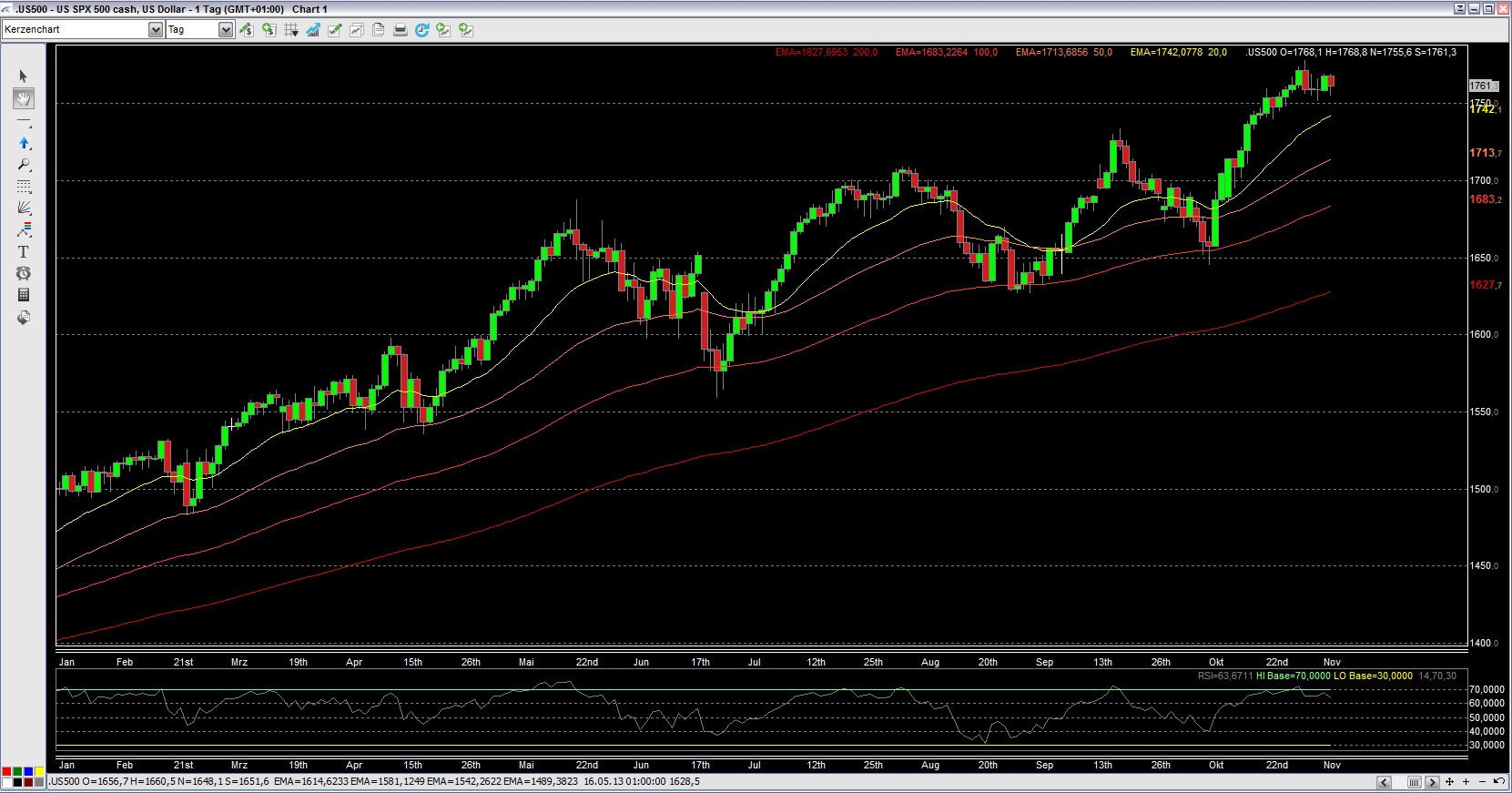The height and width of the screenshot is (793, 1512).
Task: Select the arrow pointer tool
Action: point(24,76)
